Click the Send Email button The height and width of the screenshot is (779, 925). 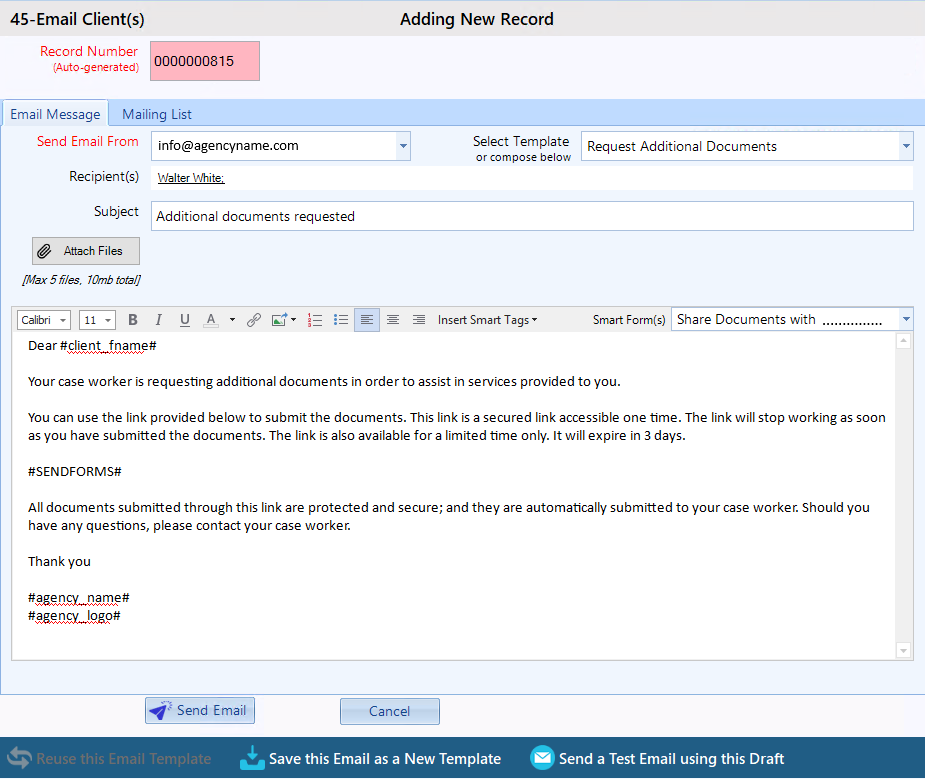[x=200, y=711]
